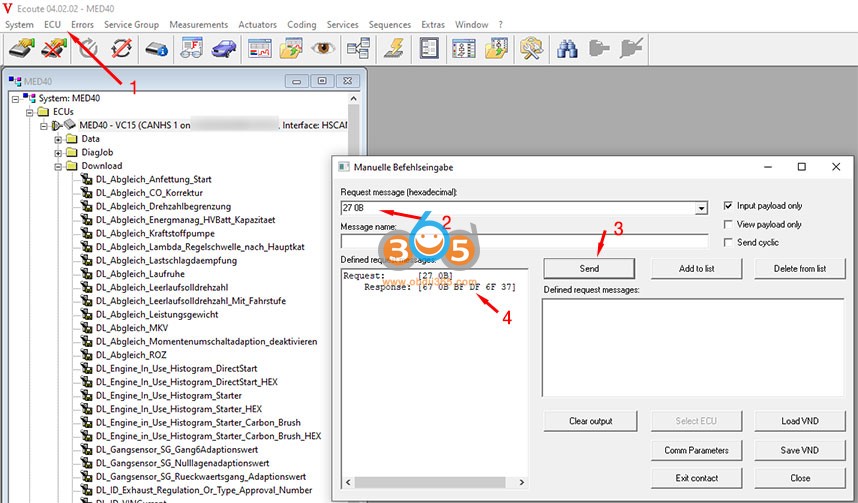Select DL_Engine_In_Use_Histogram_Starter_HEX item
Image resolution: width=858 pixels, height=503 pixels.
coord(178,409)
